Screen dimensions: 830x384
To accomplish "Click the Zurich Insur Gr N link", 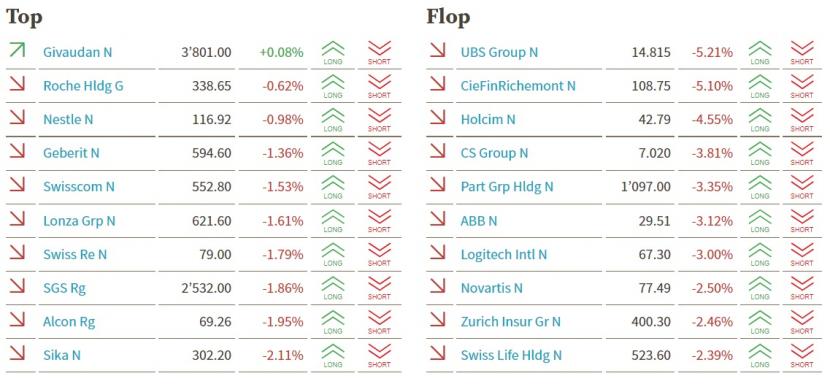I will pos(511,322).
